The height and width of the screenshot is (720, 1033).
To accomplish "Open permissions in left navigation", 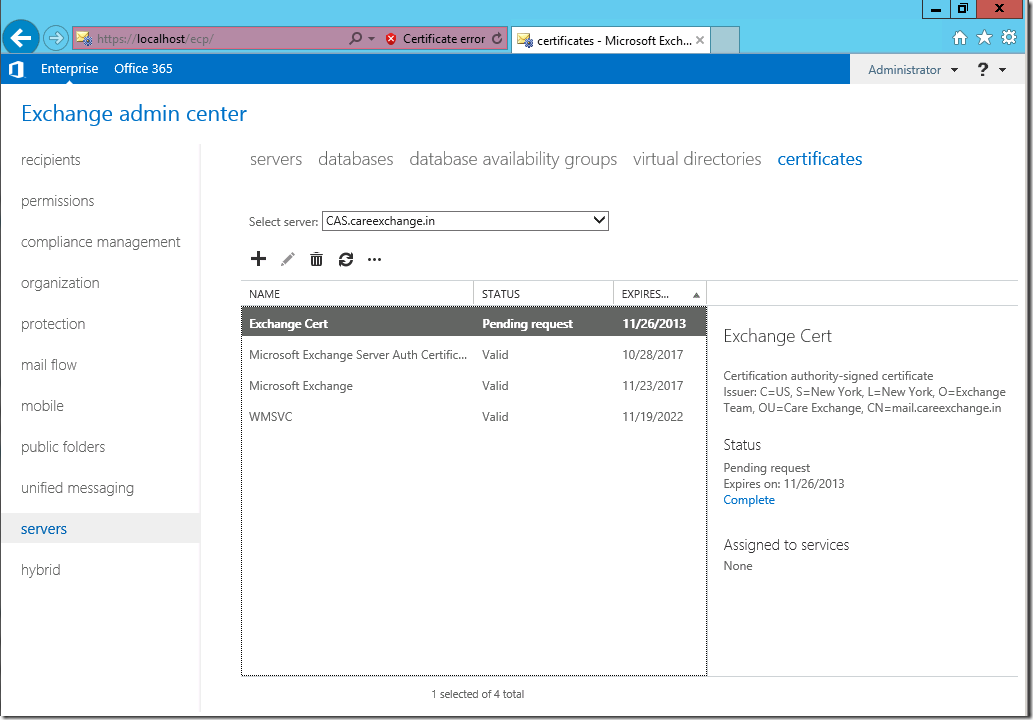I will (57, 201).
